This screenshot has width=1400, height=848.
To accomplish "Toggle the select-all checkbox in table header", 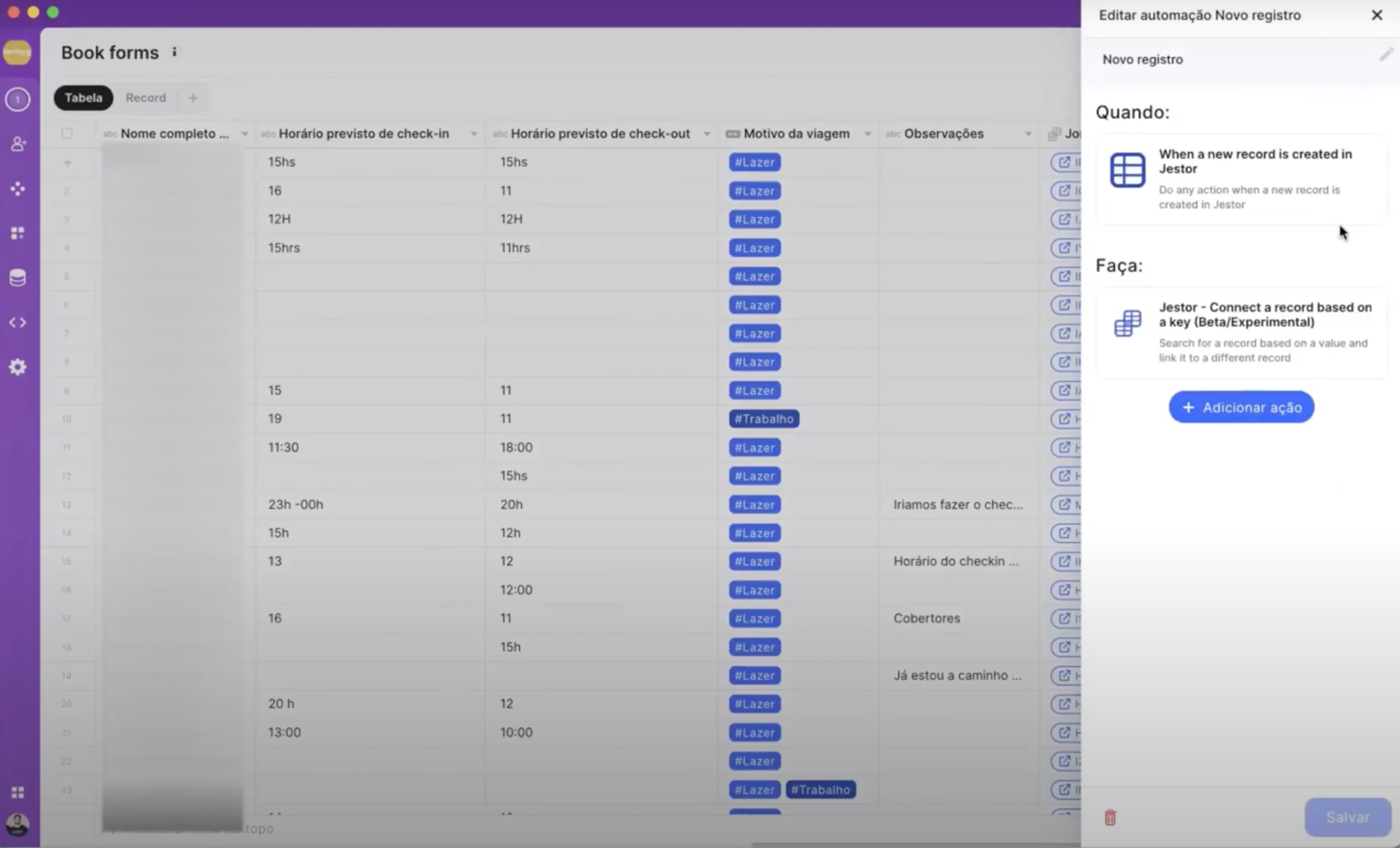I will [67, 133].
